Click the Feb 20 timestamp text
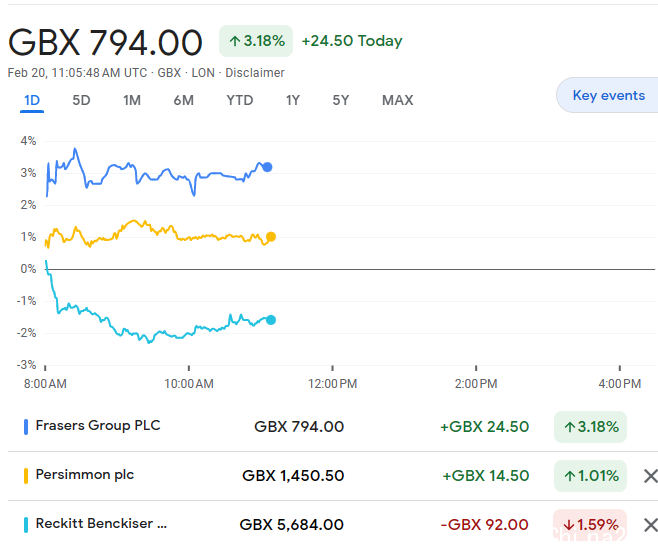This screenshot has width=658, height=549. pos(78,73)
